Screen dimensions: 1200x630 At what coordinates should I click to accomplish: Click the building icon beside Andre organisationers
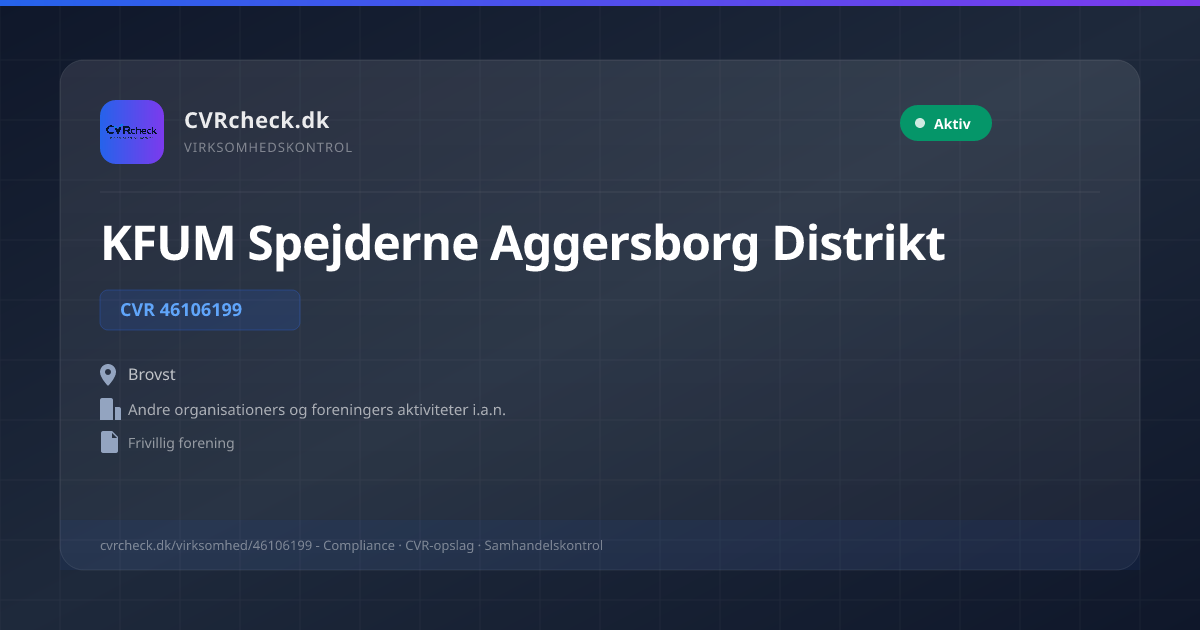(110, 409)
